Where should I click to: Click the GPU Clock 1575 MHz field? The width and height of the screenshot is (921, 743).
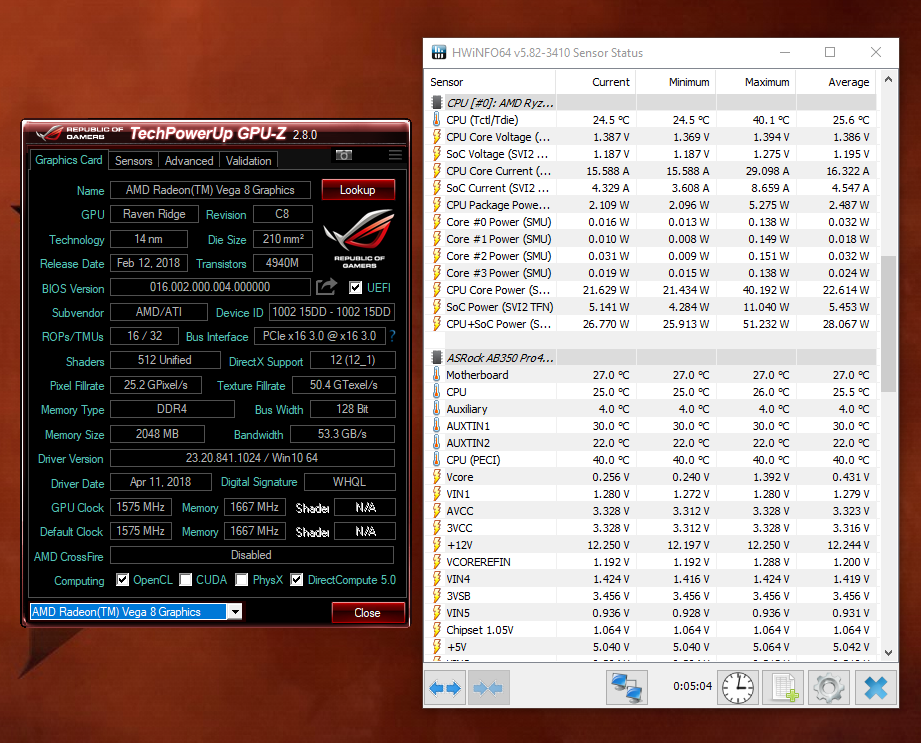pyautogui.click(x=140, y=507)
